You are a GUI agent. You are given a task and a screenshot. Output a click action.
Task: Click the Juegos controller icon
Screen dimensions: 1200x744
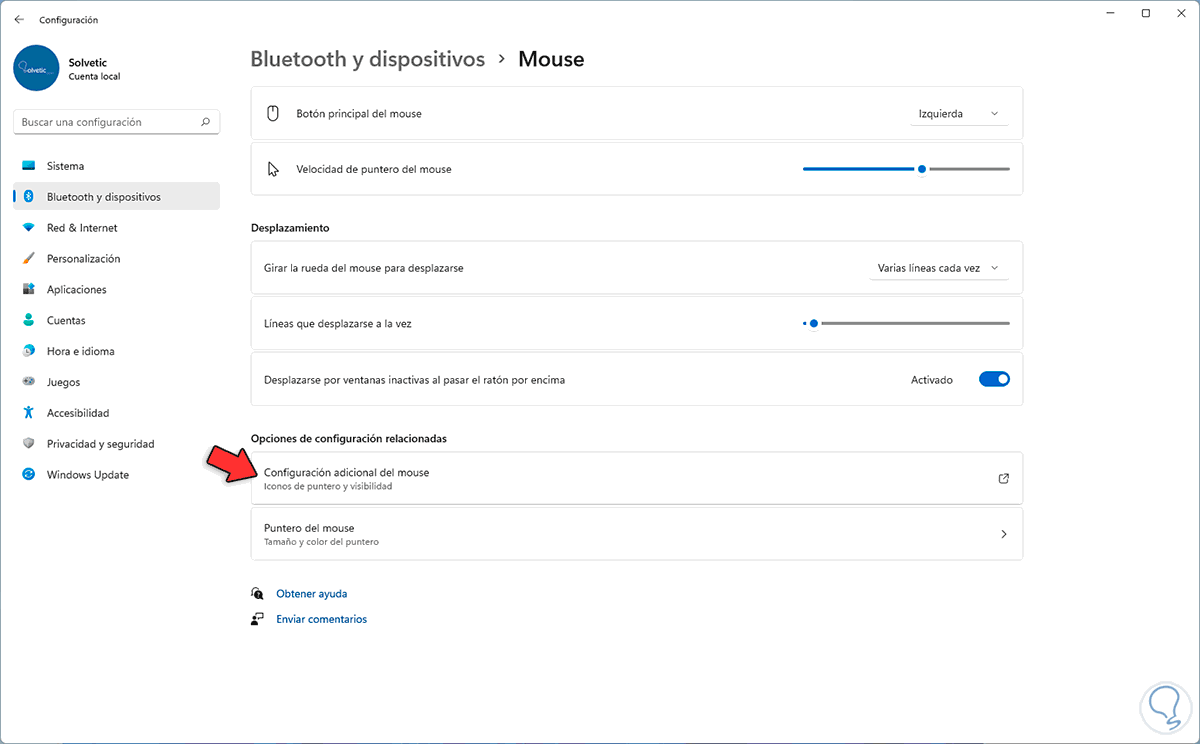pyautogui.click(x=28, y=382)
